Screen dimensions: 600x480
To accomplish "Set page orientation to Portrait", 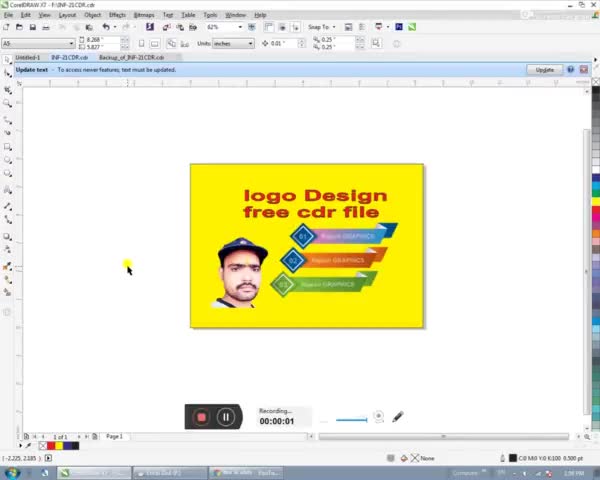I will point(142,44).
